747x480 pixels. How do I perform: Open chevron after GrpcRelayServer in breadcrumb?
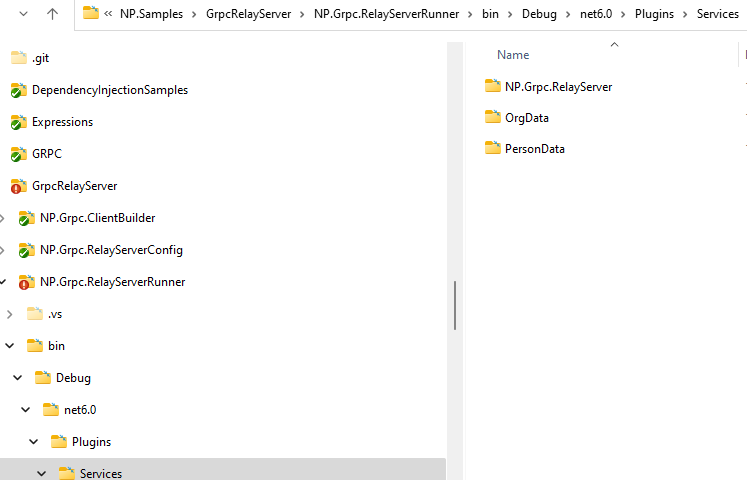coord(302,15)
